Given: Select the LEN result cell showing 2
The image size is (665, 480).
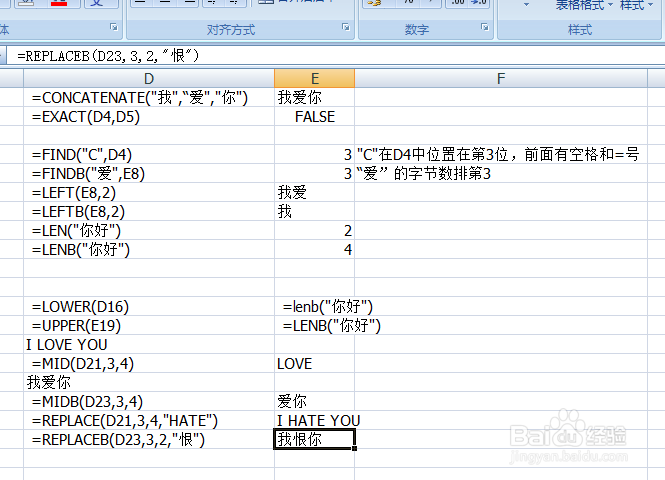Looking at the screenshot, I should pos(314,231).
